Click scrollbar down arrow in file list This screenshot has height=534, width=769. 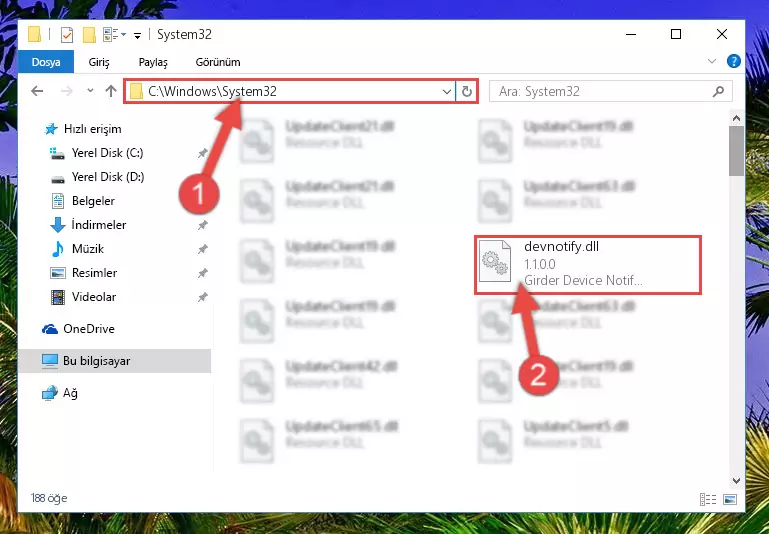736,481
